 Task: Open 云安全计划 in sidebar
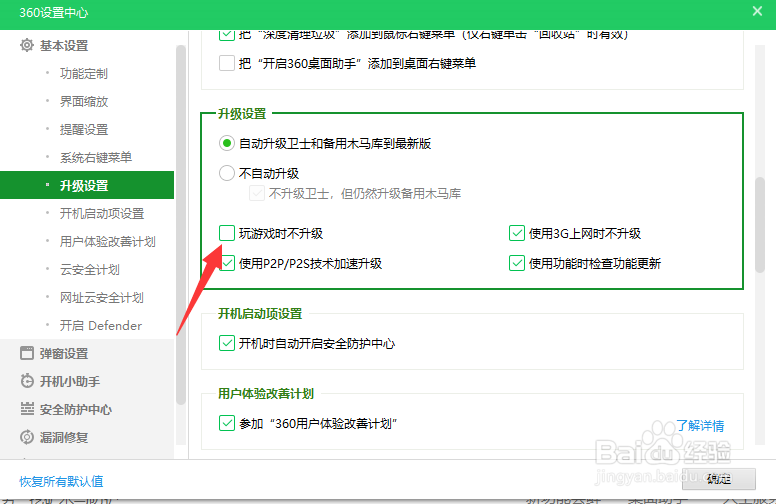[90, 269]
